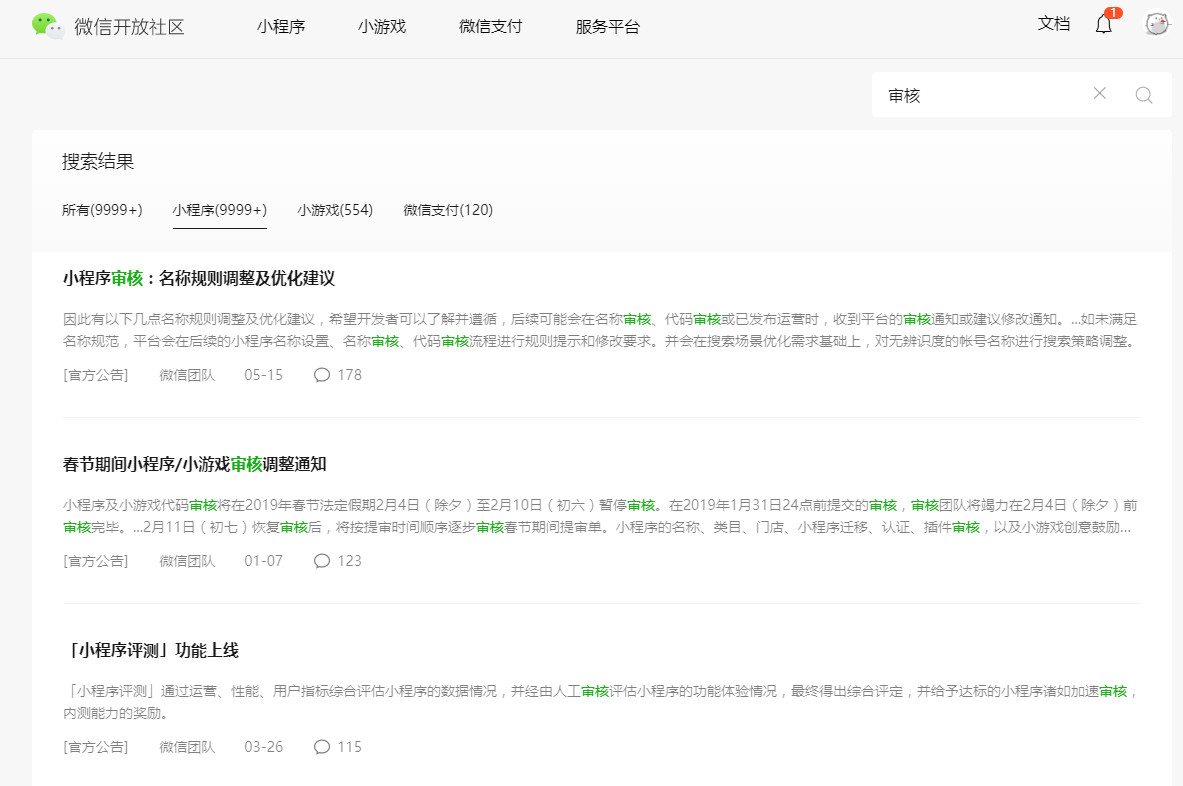The height and width of the screenshot is (786, 1183).
Task: Click [官方公告] tag on 03-26 post
Action: [x=96, y=747]
